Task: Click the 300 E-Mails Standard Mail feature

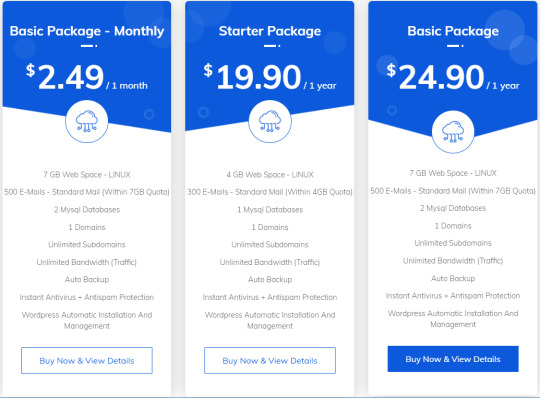Action: (270, 192)
